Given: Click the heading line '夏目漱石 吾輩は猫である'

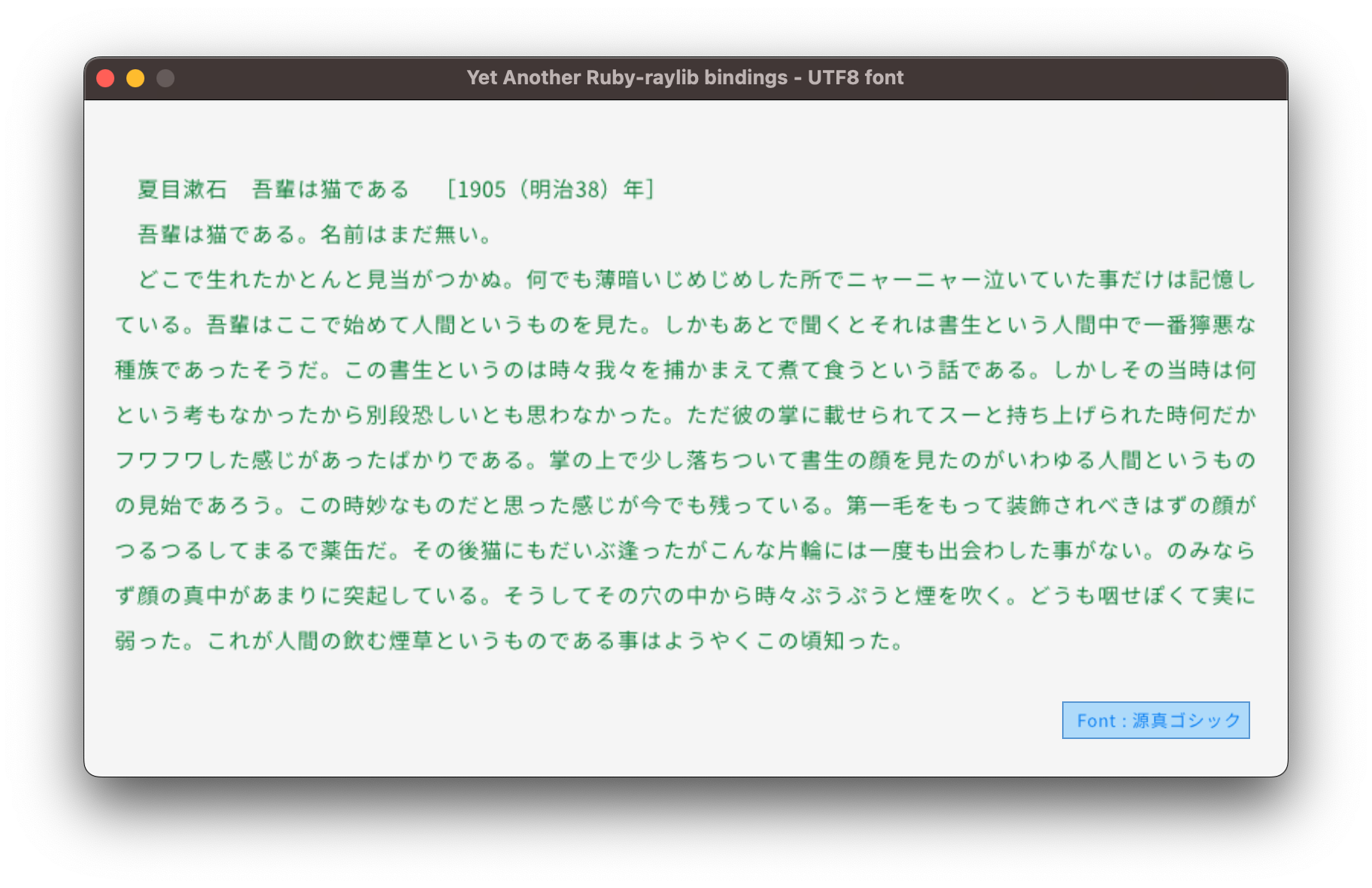Looking at the screenshot, I should [x=273, y=189].
